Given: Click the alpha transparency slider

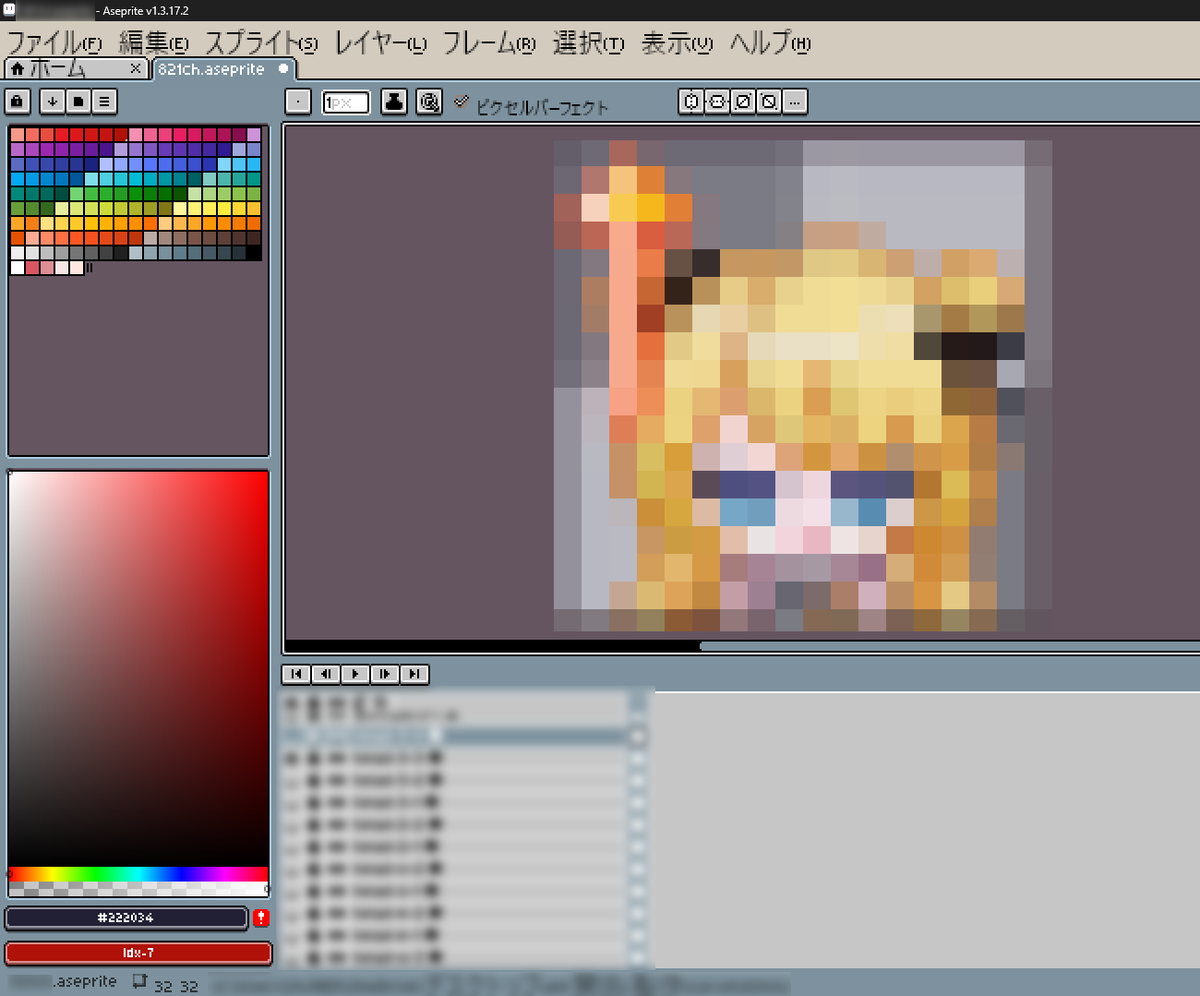Looking at the screenshot, I should point(138,888).
